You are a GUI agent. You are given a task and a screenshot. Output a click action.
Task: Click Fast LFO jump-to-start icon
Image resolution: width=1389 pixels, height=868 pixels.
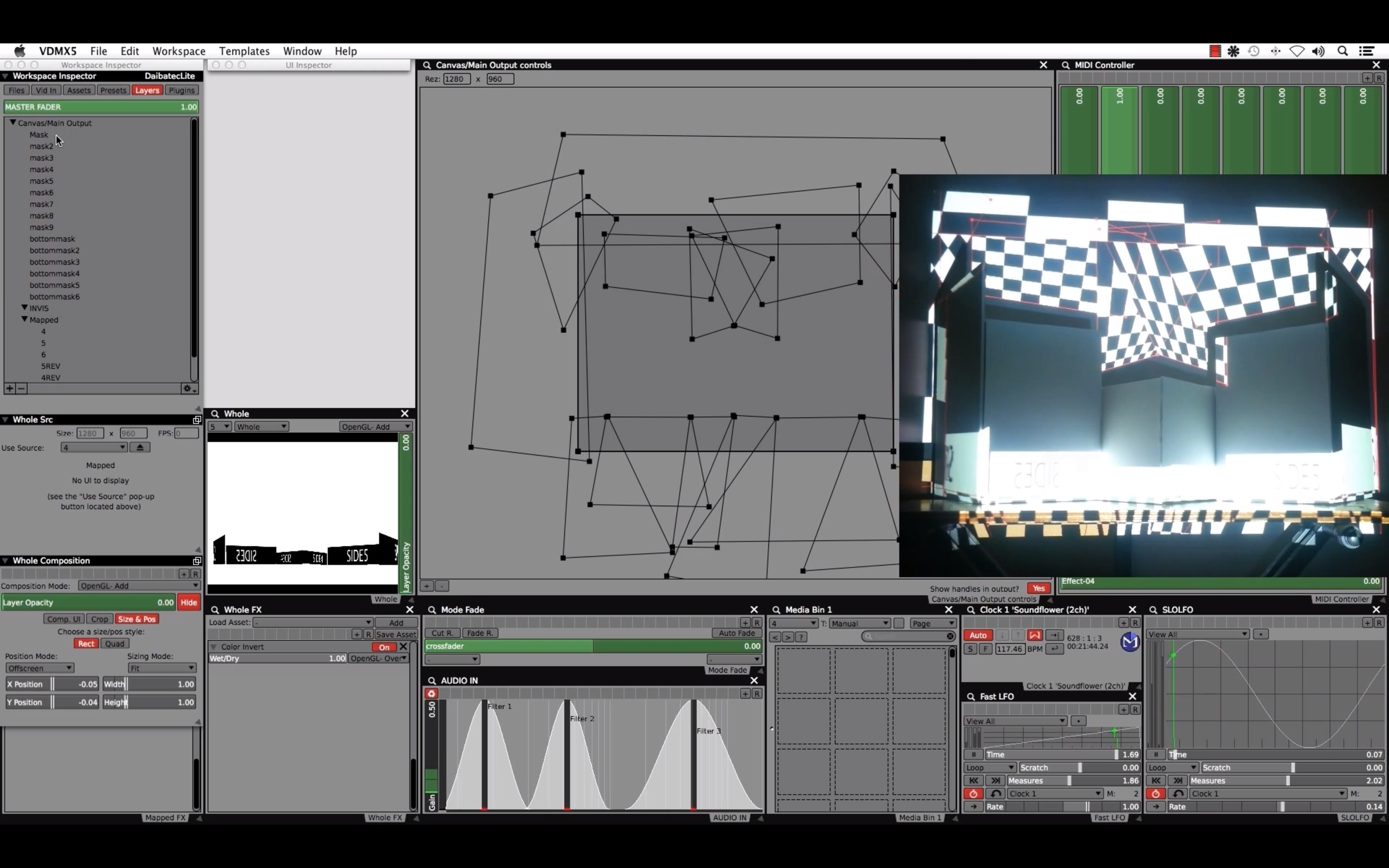(x=973, y=780)
